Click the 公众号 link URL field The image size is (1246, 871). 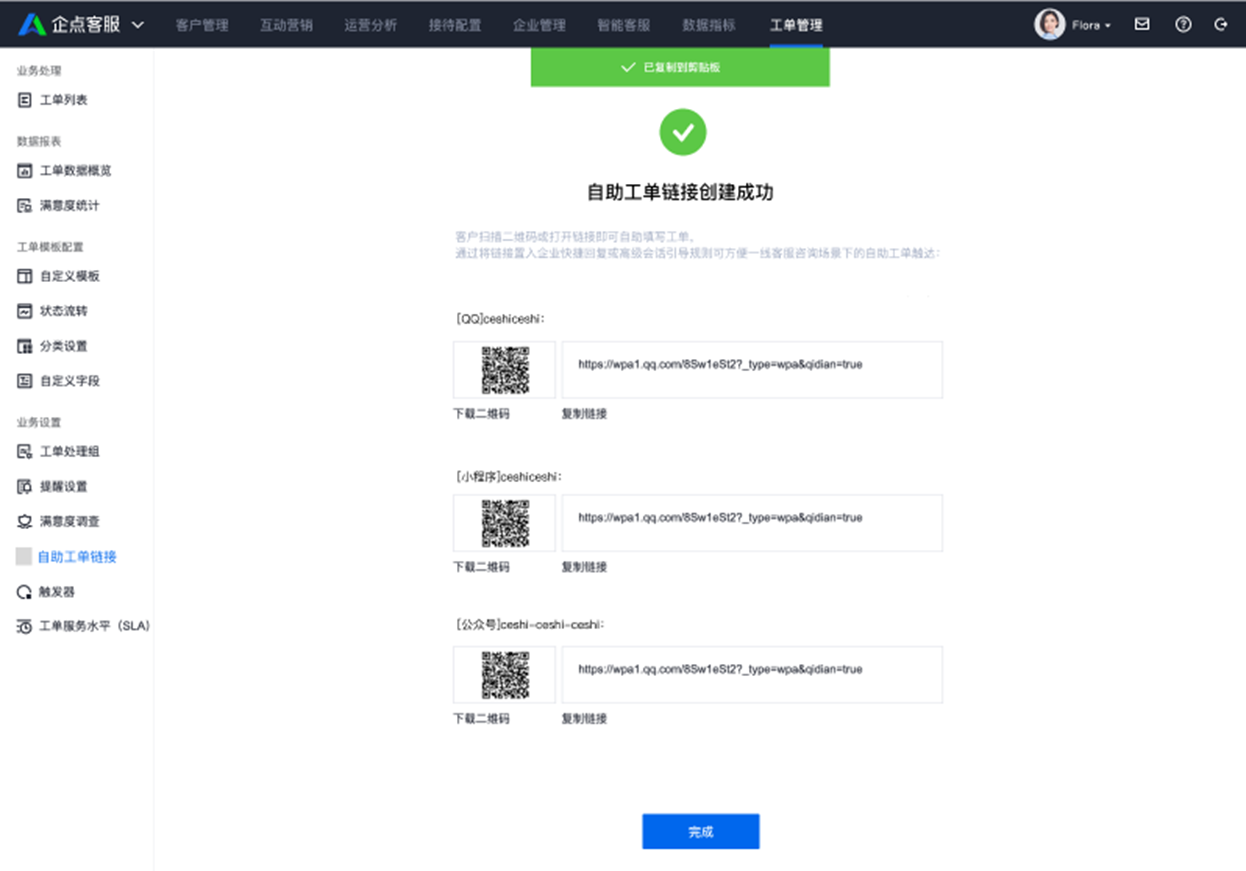tap(752, 675)
